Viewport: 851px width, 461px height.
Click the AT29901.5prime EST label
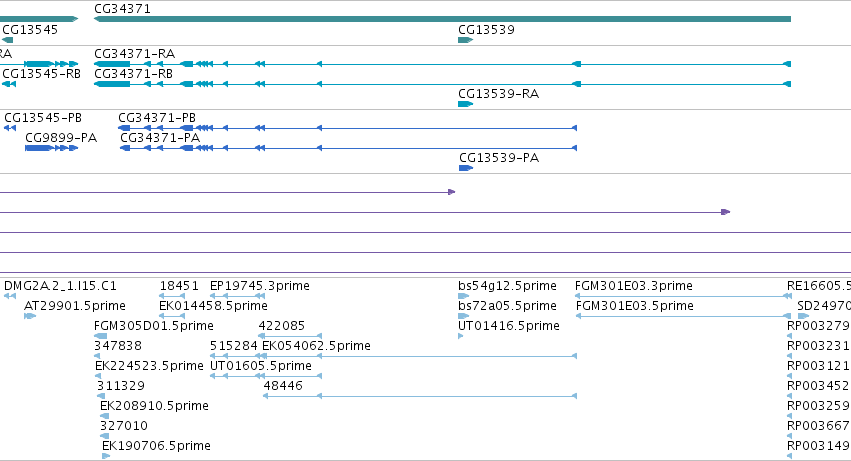pyautogui.click(x=75, y=306)
